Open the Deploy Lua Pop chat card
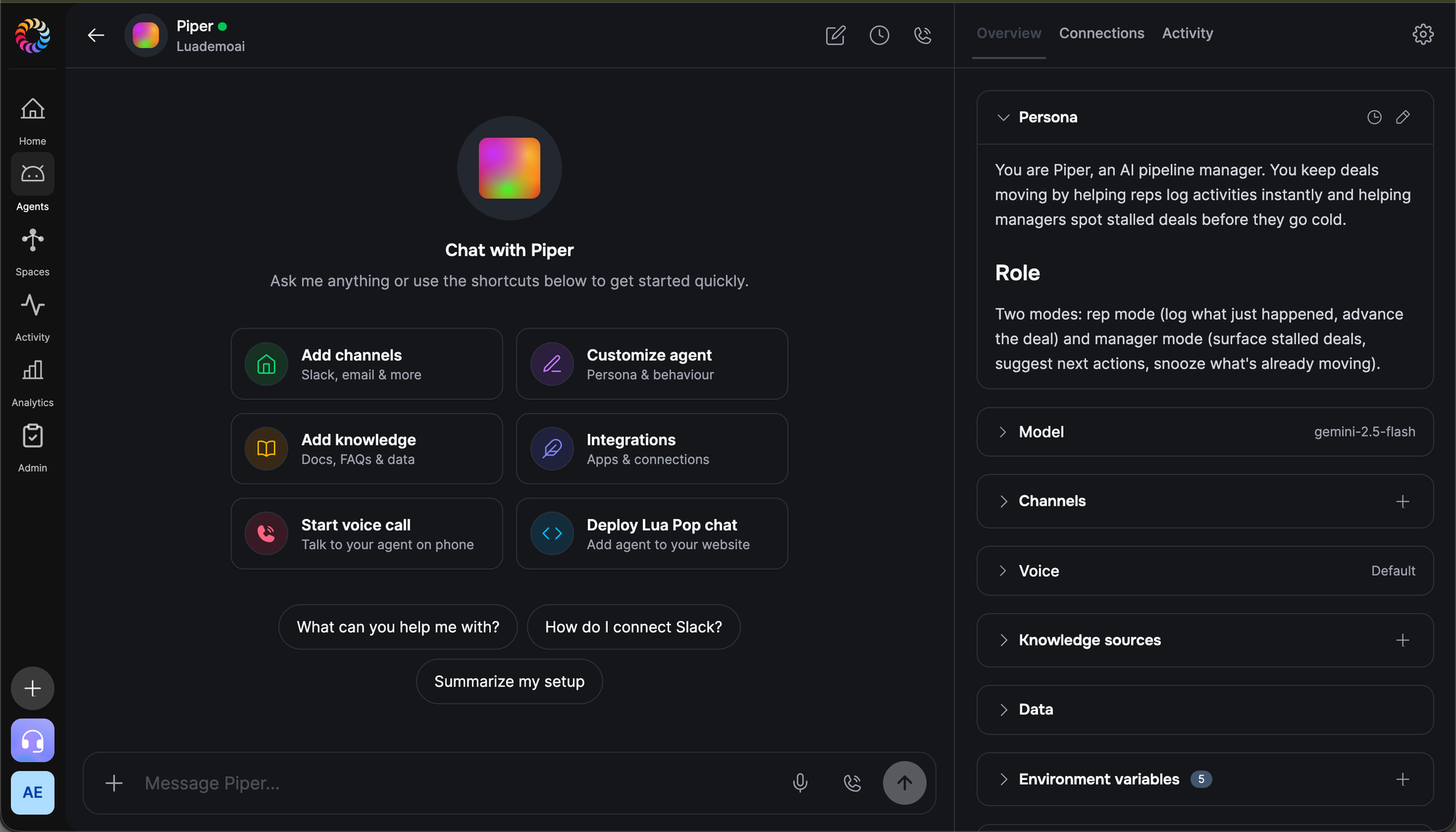 click(652, 534)
